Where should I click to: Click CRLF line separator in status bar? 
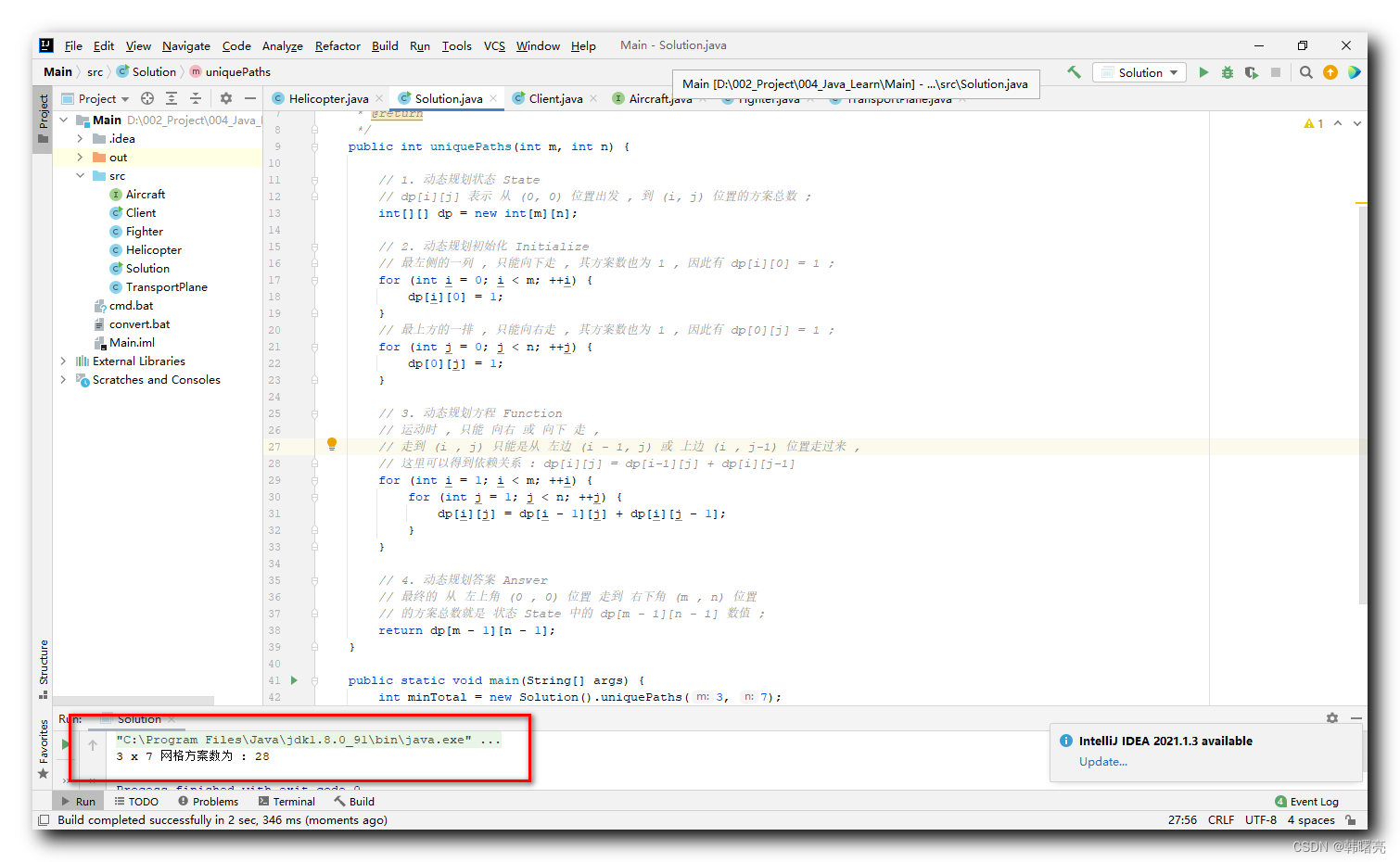(x=1221, y=820)
